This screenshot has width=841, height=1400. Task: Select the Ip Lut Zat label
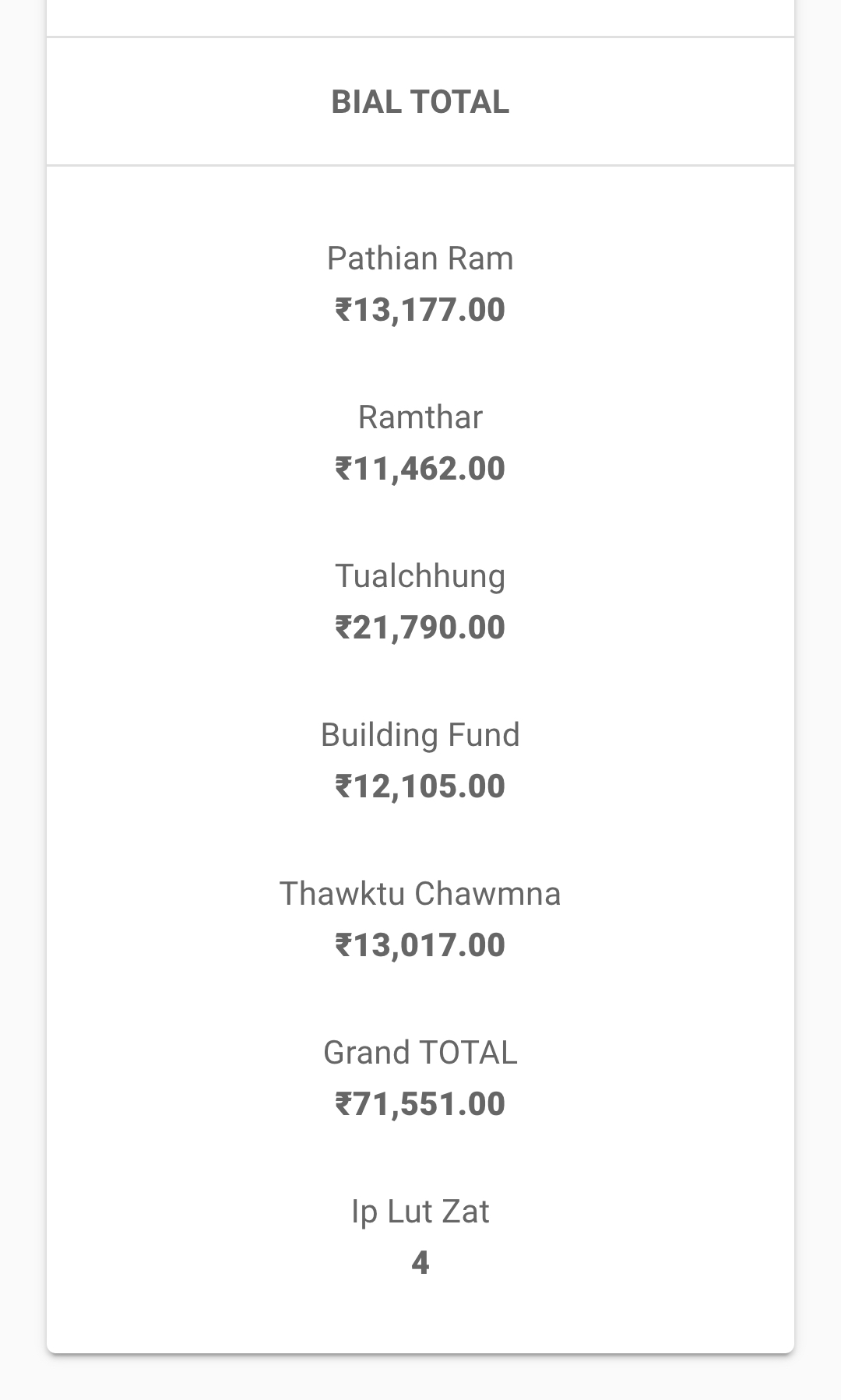(420, 1212)
